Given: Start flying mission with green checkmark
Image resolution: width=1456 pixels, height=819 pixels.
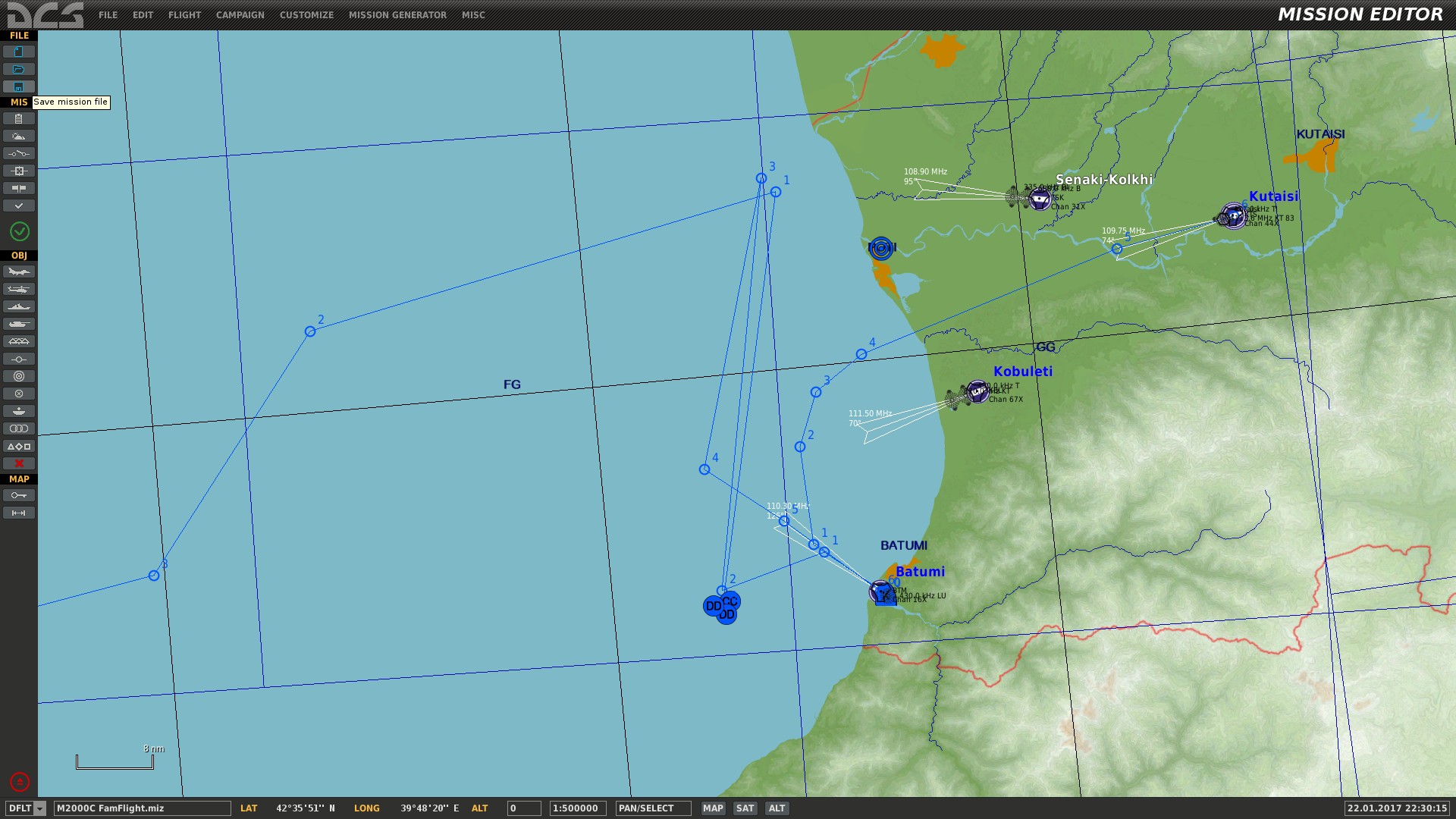Looking at the screenshot, I should click(x=20, y=231).
